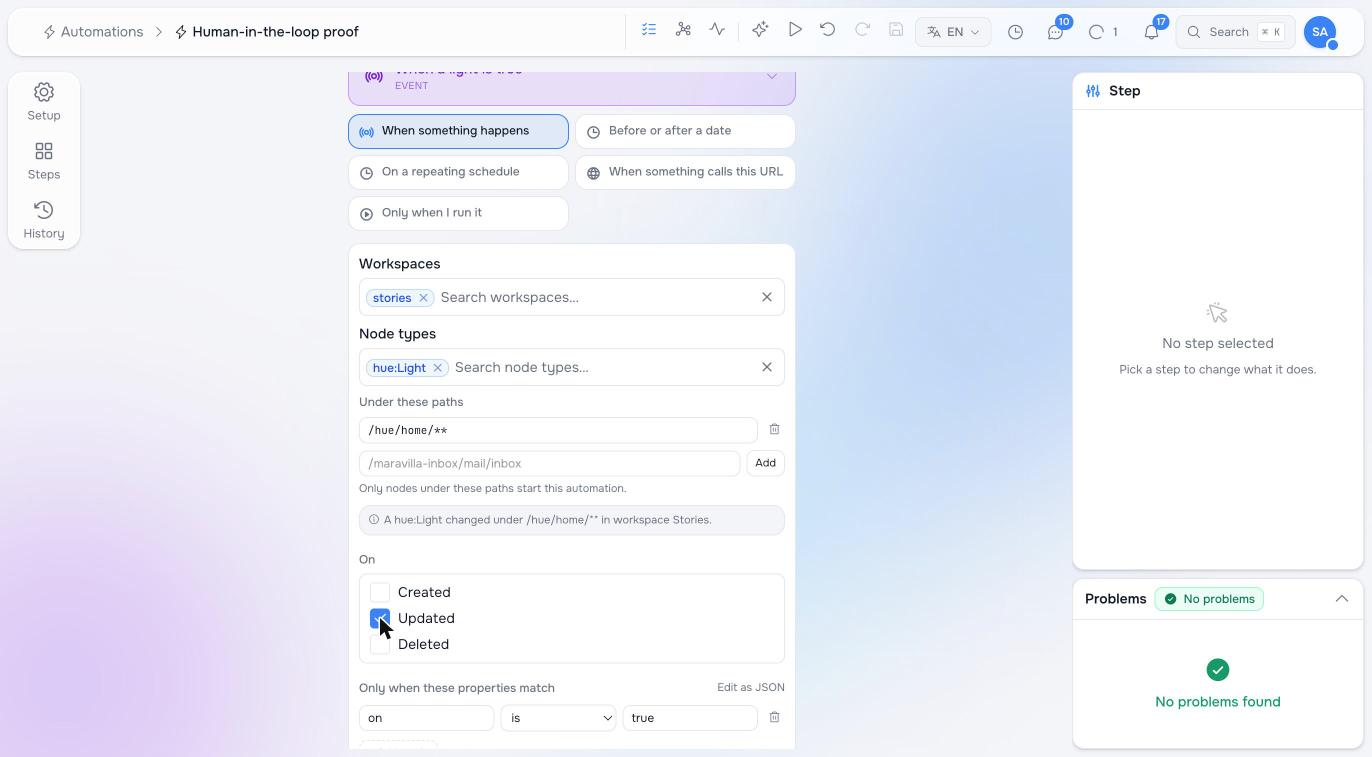Open the running tasks spinner indicator
Viewport: 1372px width, 757px height.
pyautogui.click(x=1103, y=32)
